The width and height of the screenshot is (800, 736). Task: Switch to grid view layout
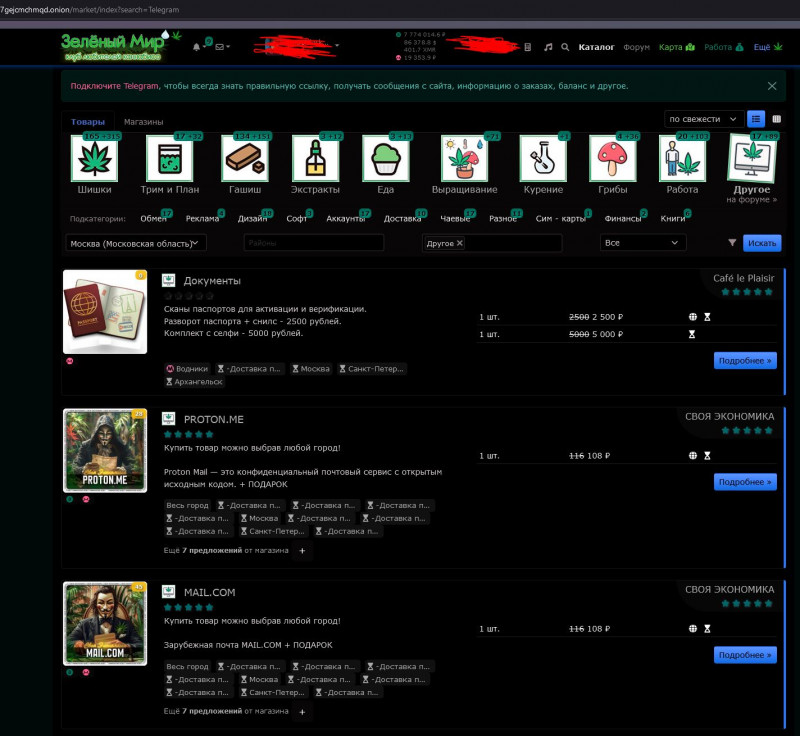pos(777,119)
